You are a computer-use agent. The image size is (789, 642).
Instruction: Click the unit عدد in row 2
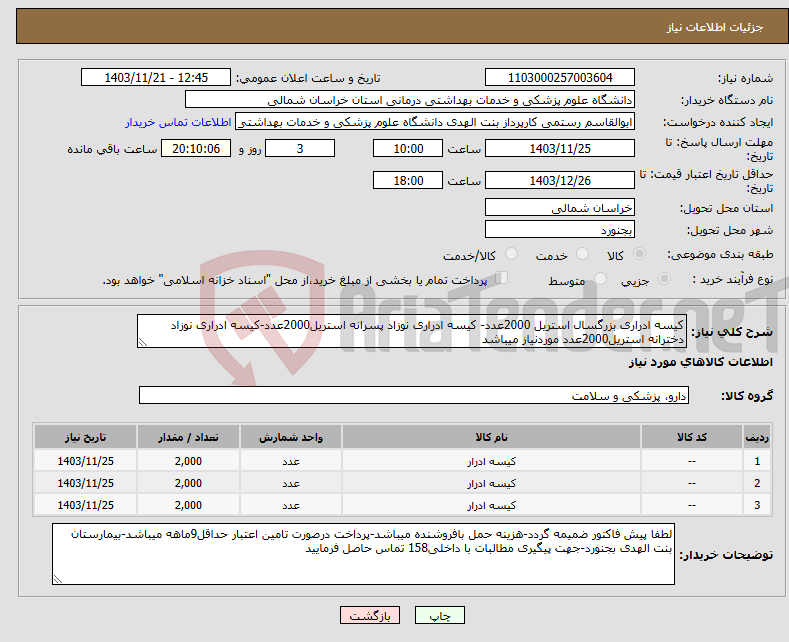(x=291, y=484)
